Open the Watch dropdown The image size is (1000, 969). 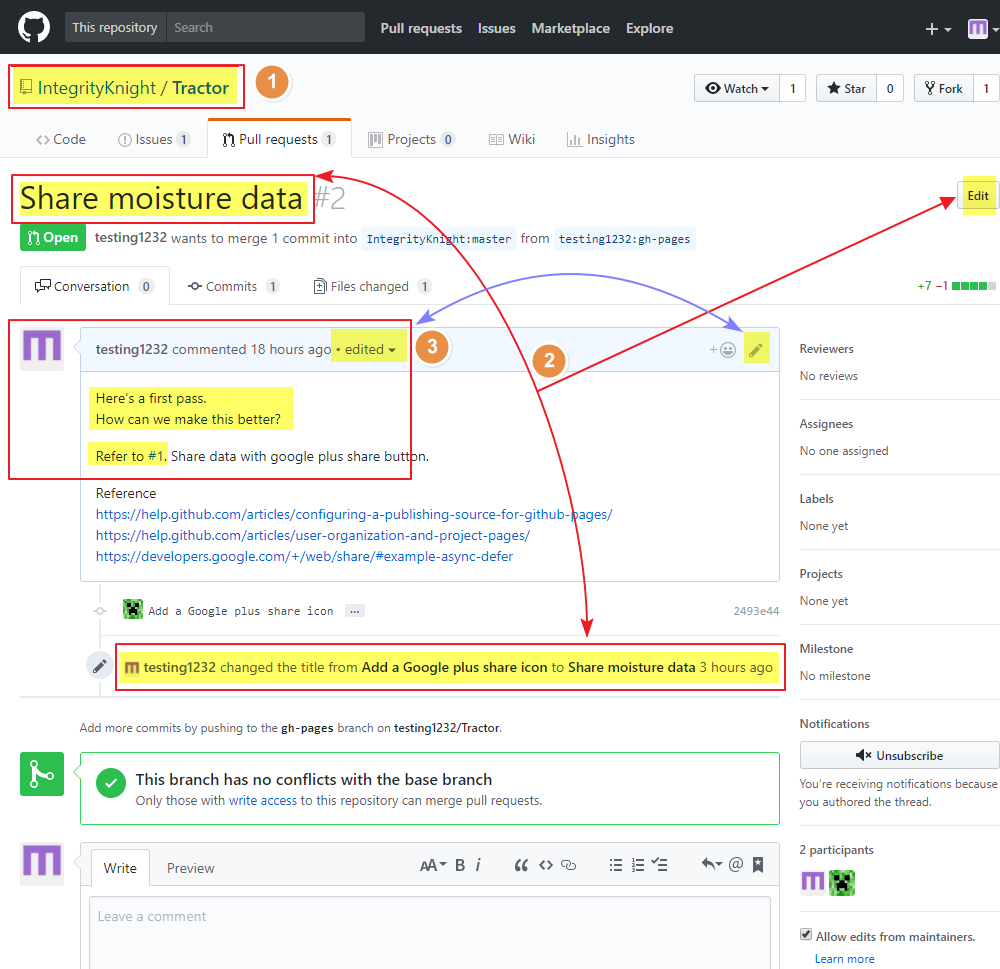click(x=736, y=88)
